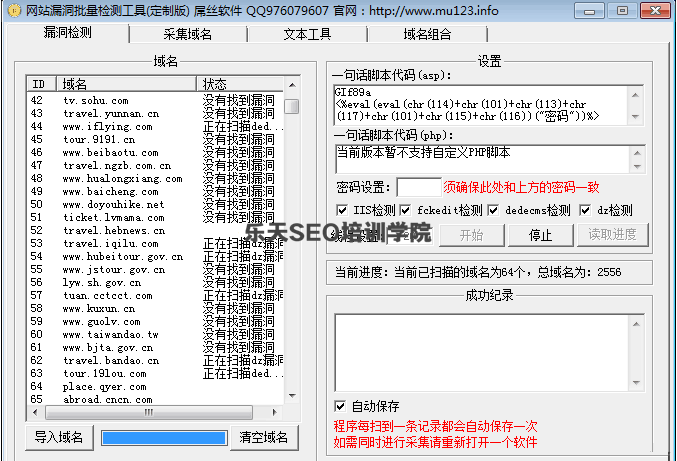
Task: Select row www.hualongxiang.com
Action: [155, 178]
